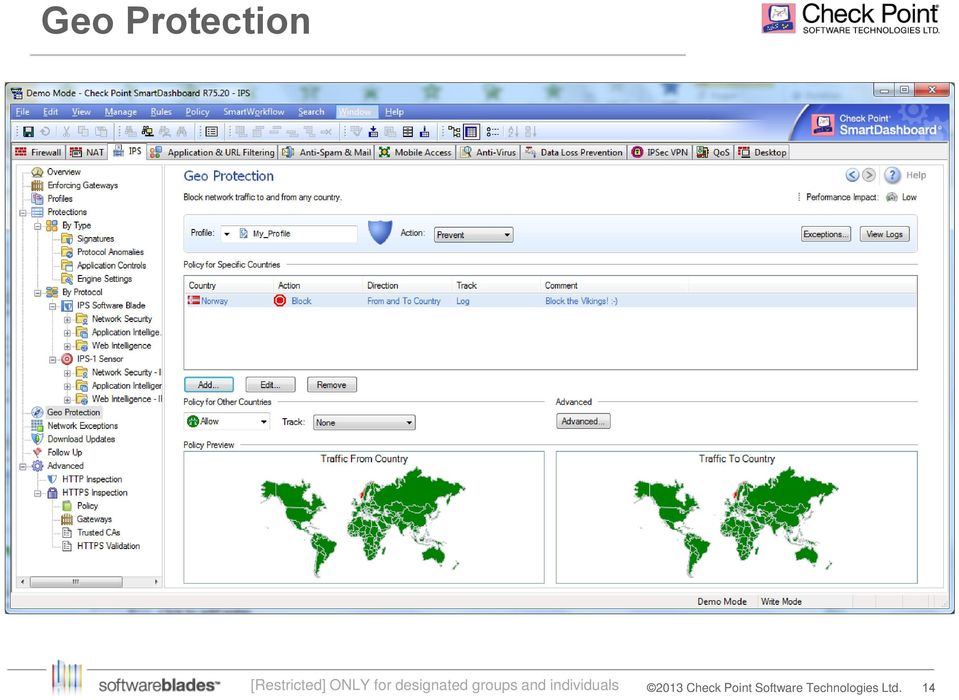Collapse the IPS-1 Sensor node
The width and height of the screenshot is (959, 700).
click(x=53, y=359)
